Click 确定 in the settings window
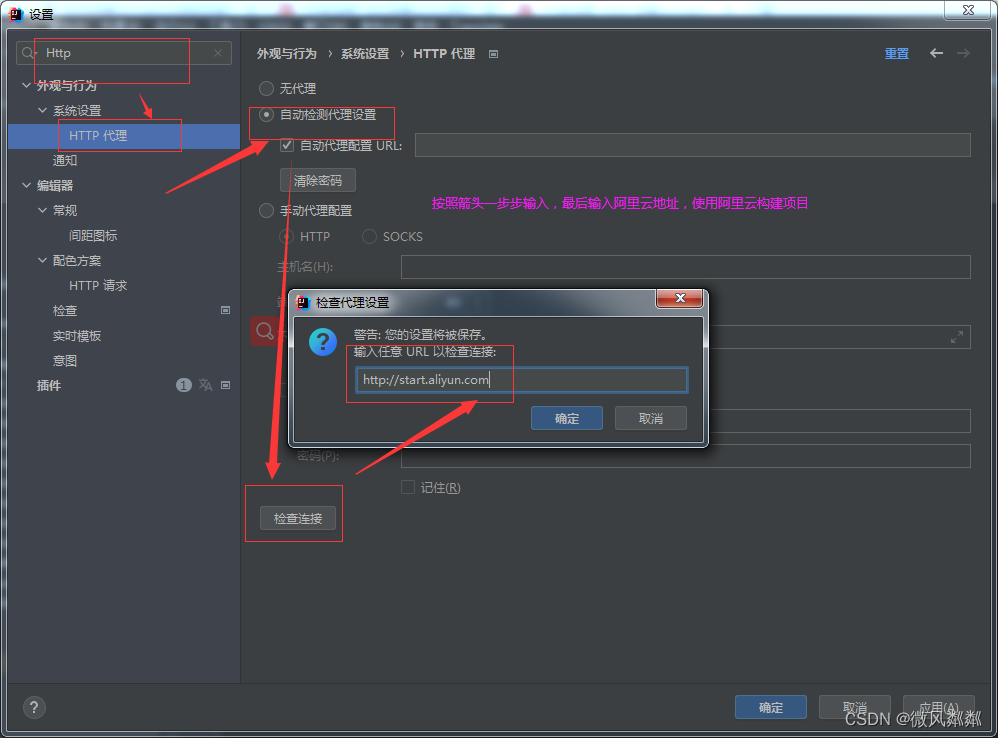This screenshot has width=998, height=738. (771, 707)
